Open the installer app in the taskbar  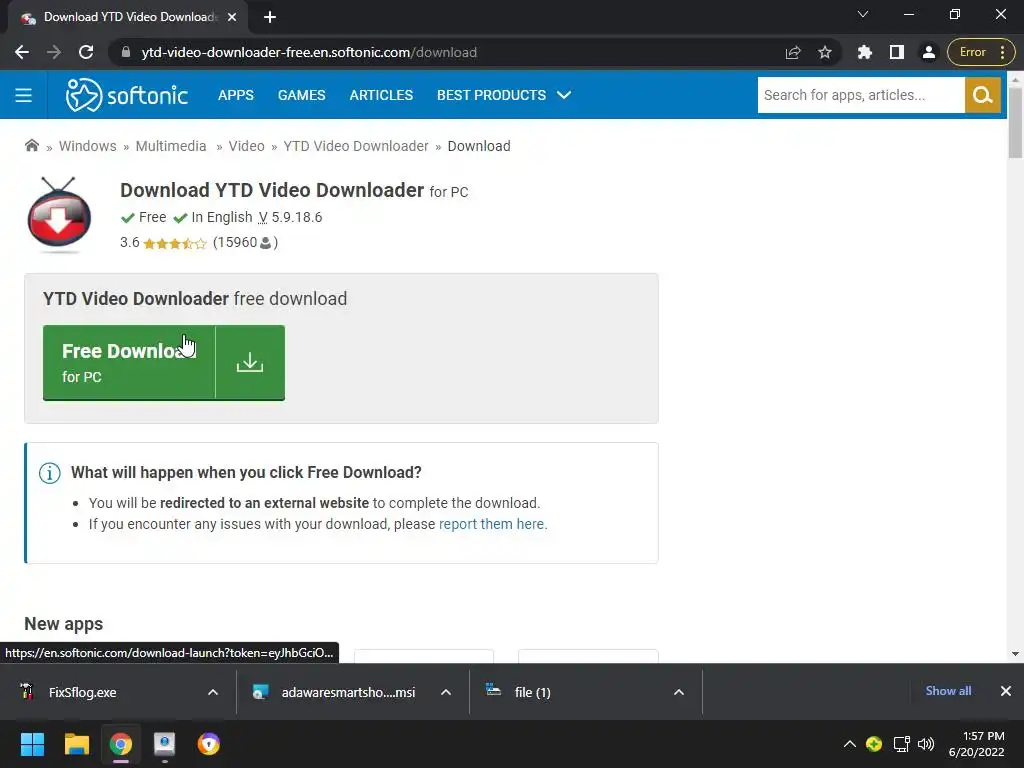coord(165,744)
